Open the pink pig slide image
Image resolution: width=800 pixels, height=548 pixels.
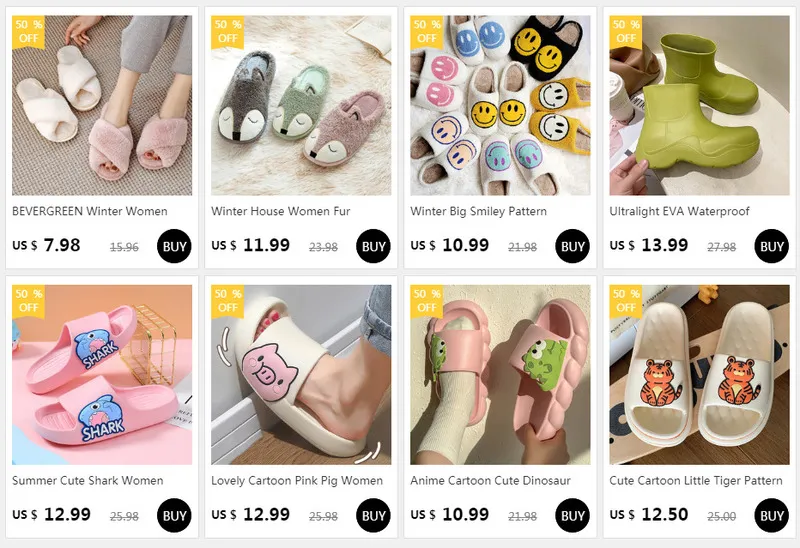301,375
